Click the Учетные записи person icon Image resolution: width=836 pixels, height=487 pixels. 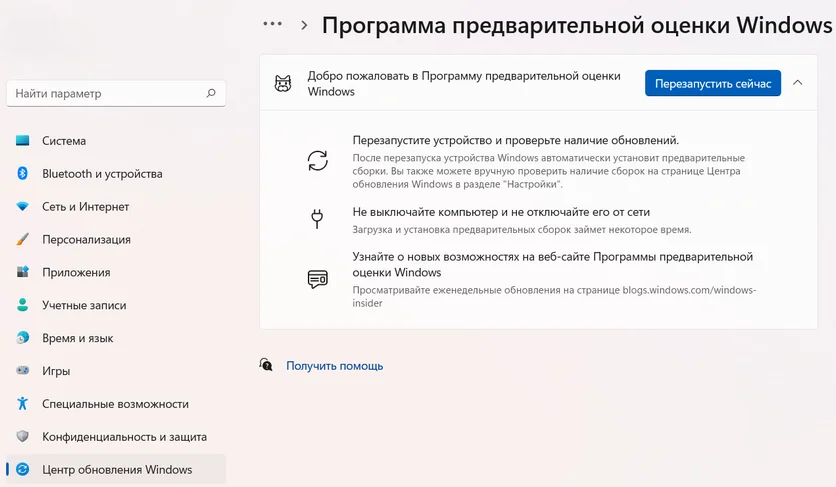(22, 306)
